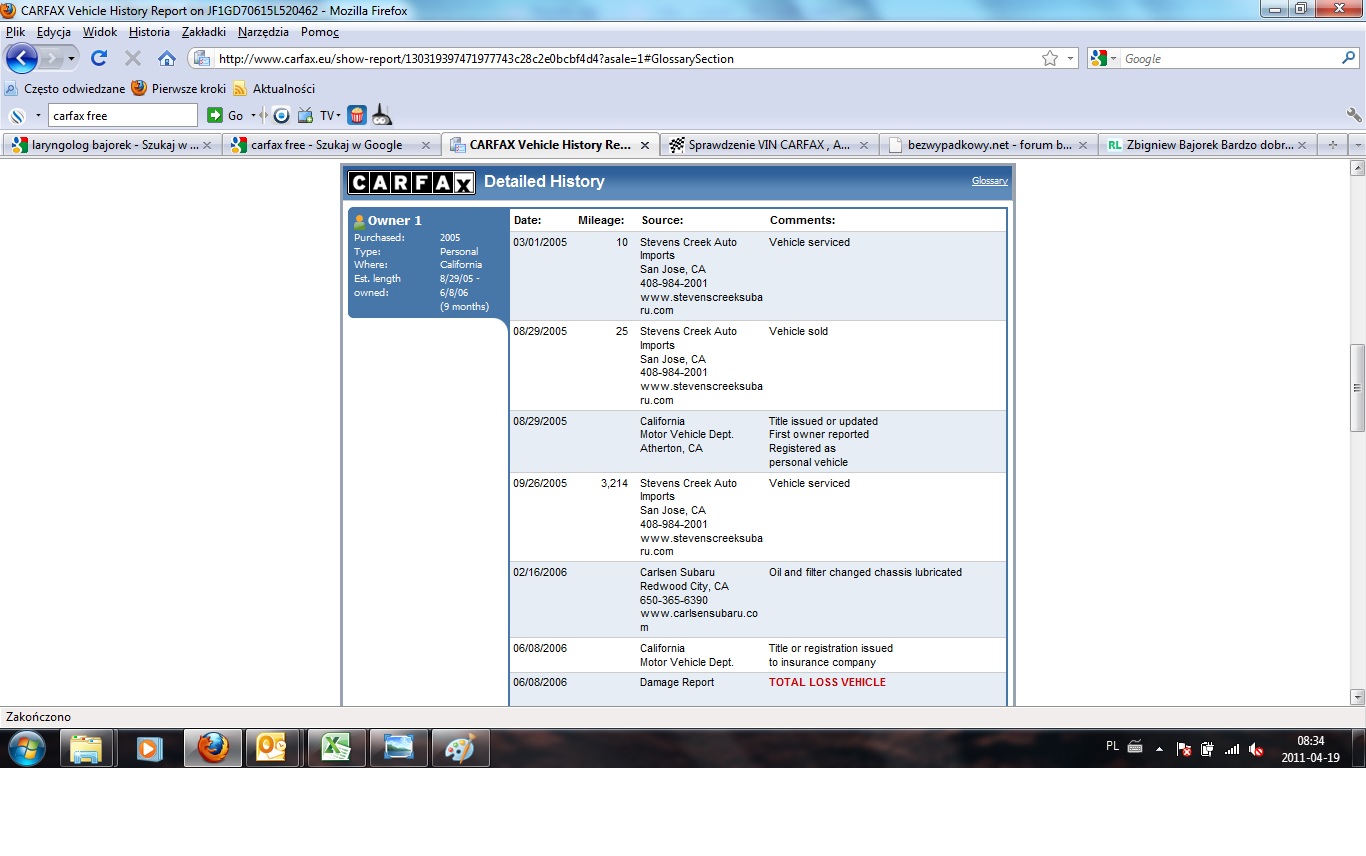Click the scrollbar up arrow on page
The image size is (1366, 856).
pos(1357,169)
